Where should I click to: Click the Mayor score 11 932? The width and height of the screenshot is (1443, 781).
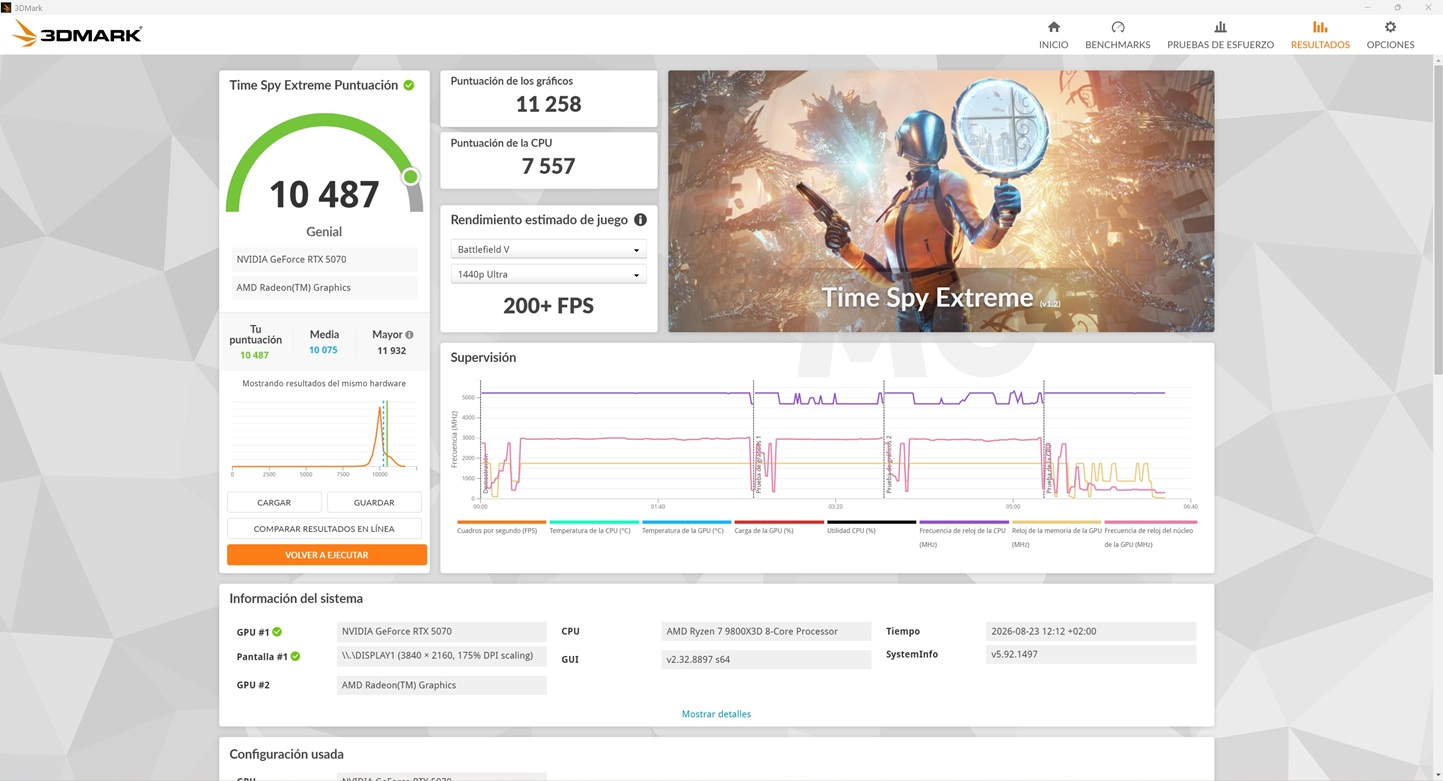pyautogui.click(x=391, y=351)
